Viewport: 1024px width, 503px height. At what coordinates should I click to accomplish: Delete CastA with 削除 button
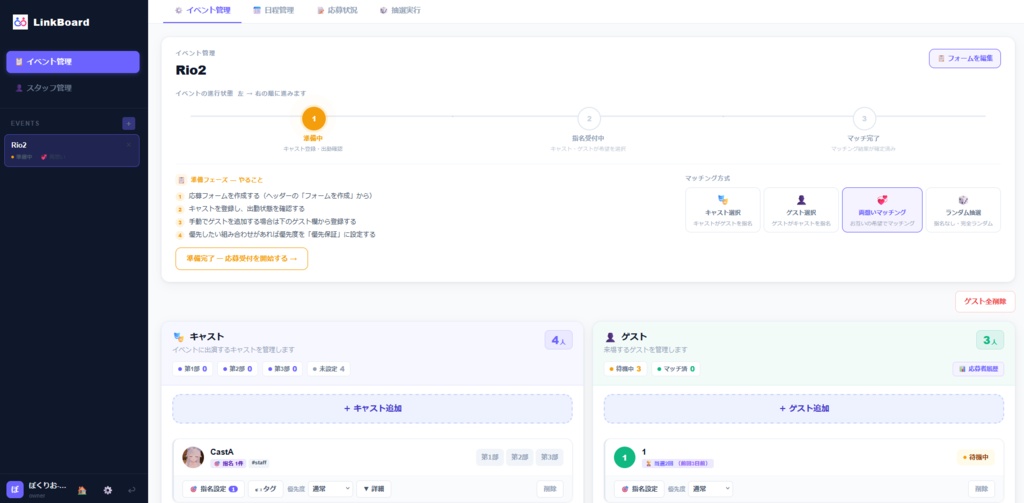pyautogui.click(x=550, y=489)
